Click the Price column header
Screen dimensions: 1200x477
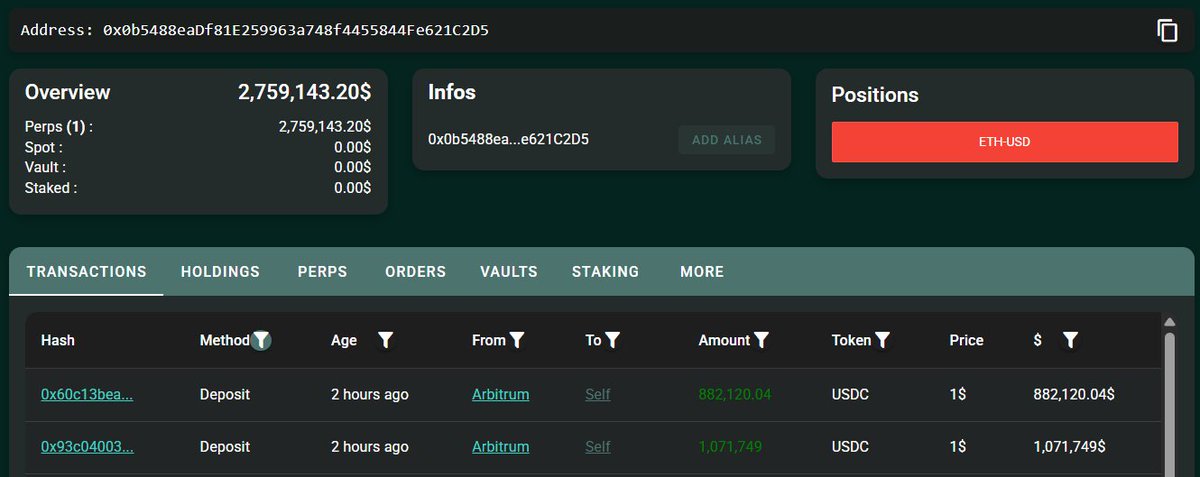click(x=966, y=340)
